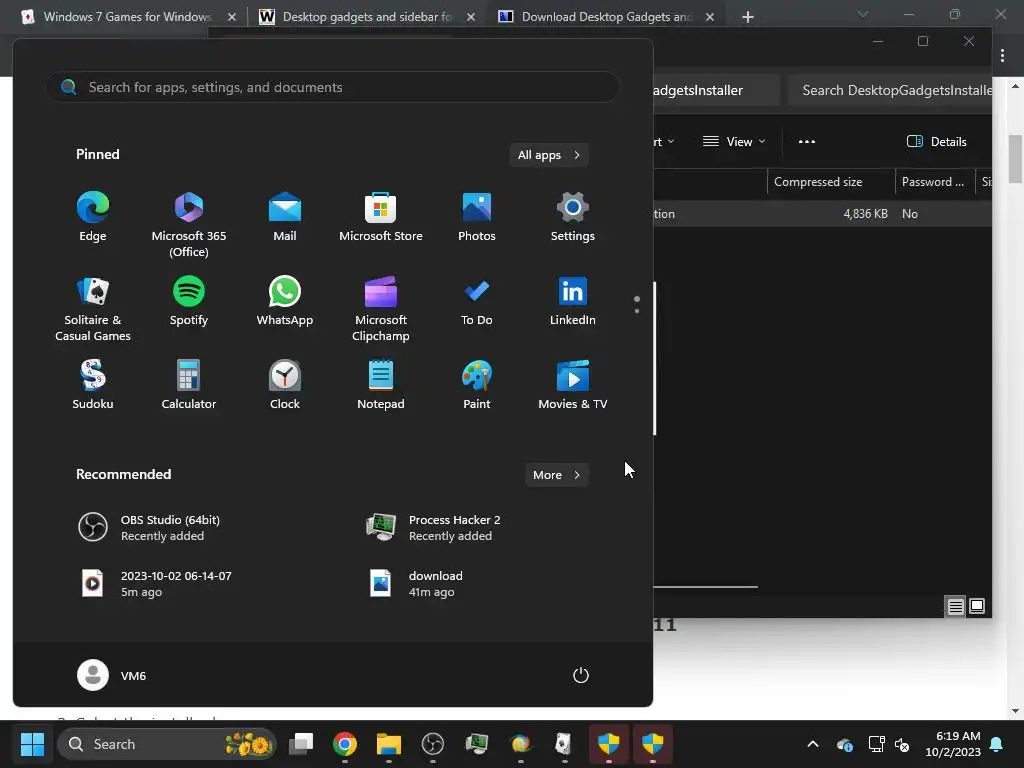Open Chrome from the taskbar
Viewport: 1024px width, 768px height.
[x=345, y=744]
